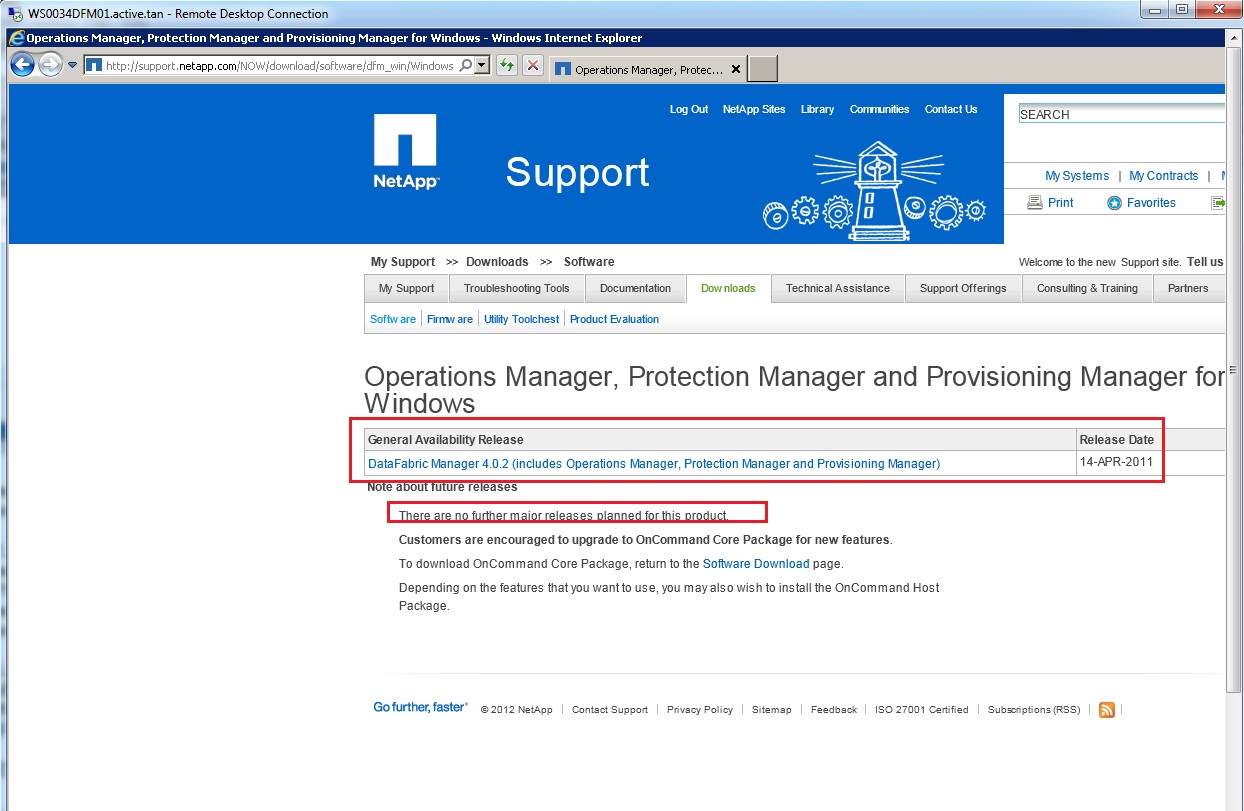Viewport: 1244px width, 811px height.
Task: Open the Troubleshooting Tools tab
Action: (x=516, y=289)
